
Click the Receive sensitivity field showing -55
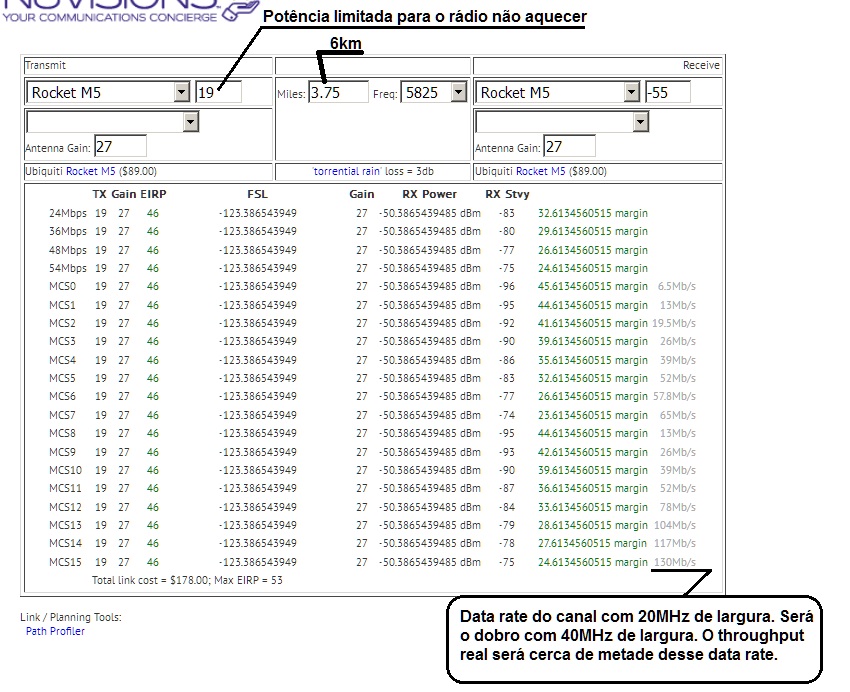668,92
